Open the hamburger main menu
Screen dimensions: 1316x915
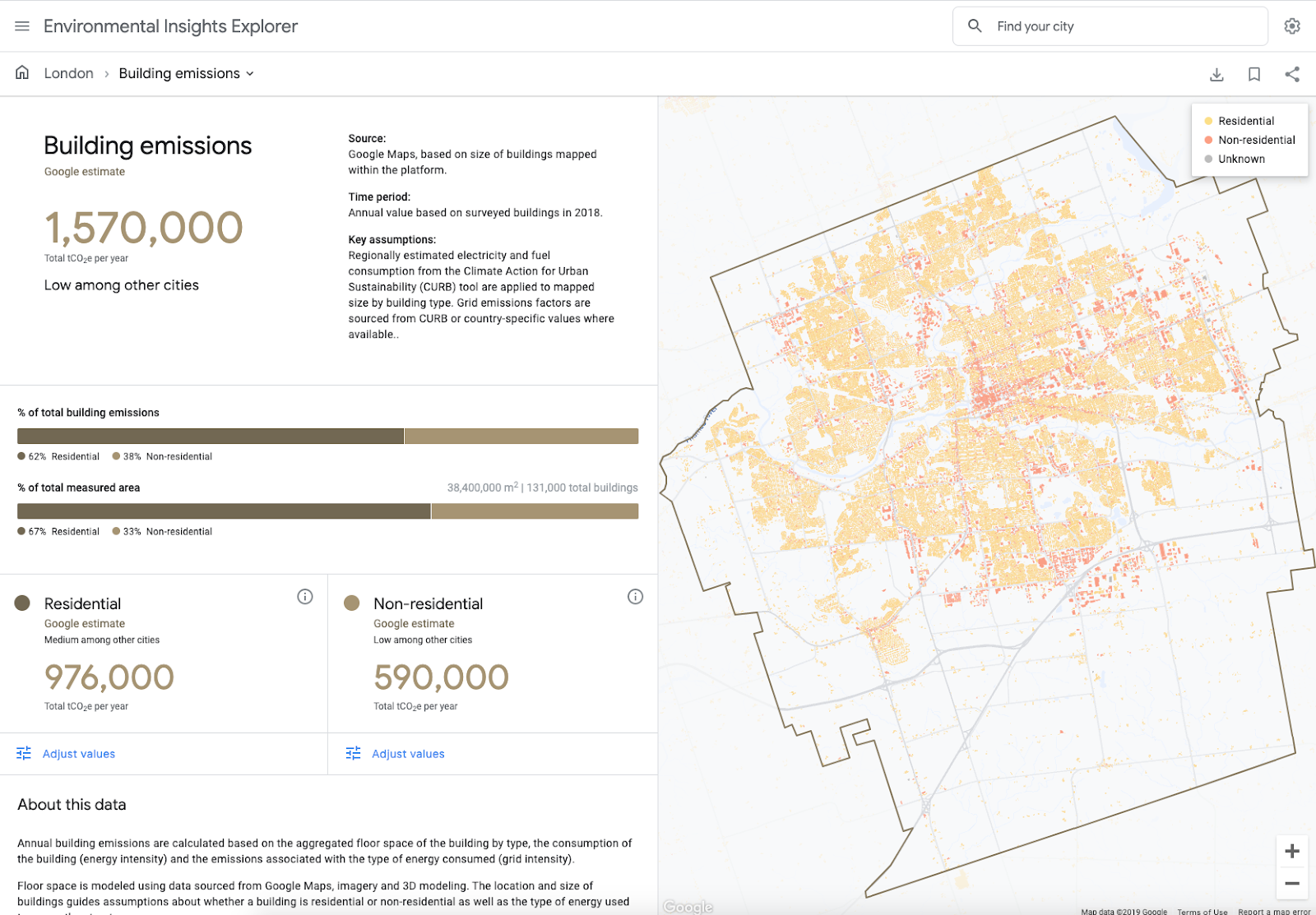pos(22,26)
